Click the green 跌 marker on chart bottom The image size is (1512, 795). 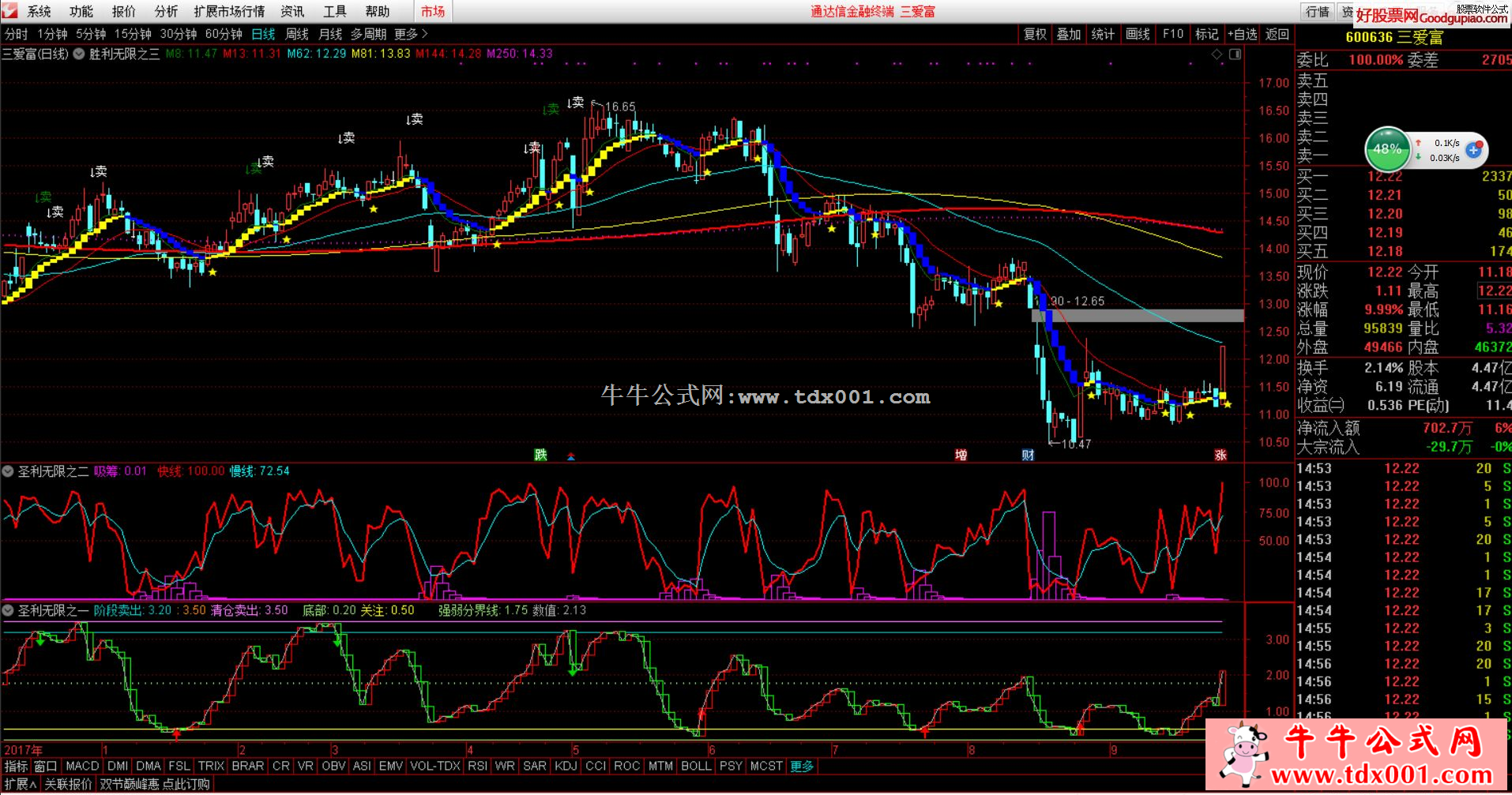(540, 455)
